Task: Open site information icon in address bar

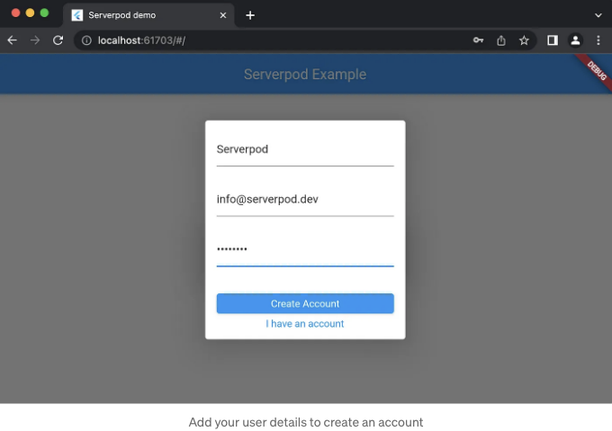Action: pyautogui.click(x=87, y=40)
